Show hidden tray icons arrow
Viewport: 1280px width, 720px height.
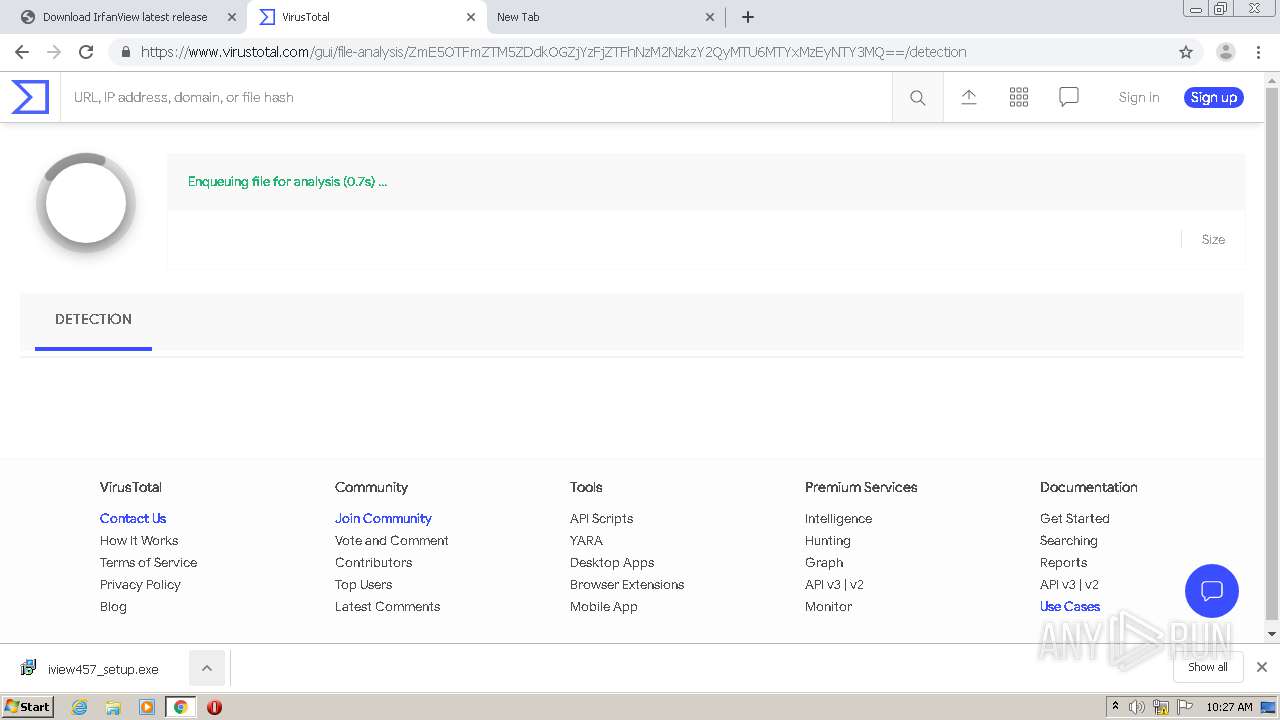(x=1115, y=707)
